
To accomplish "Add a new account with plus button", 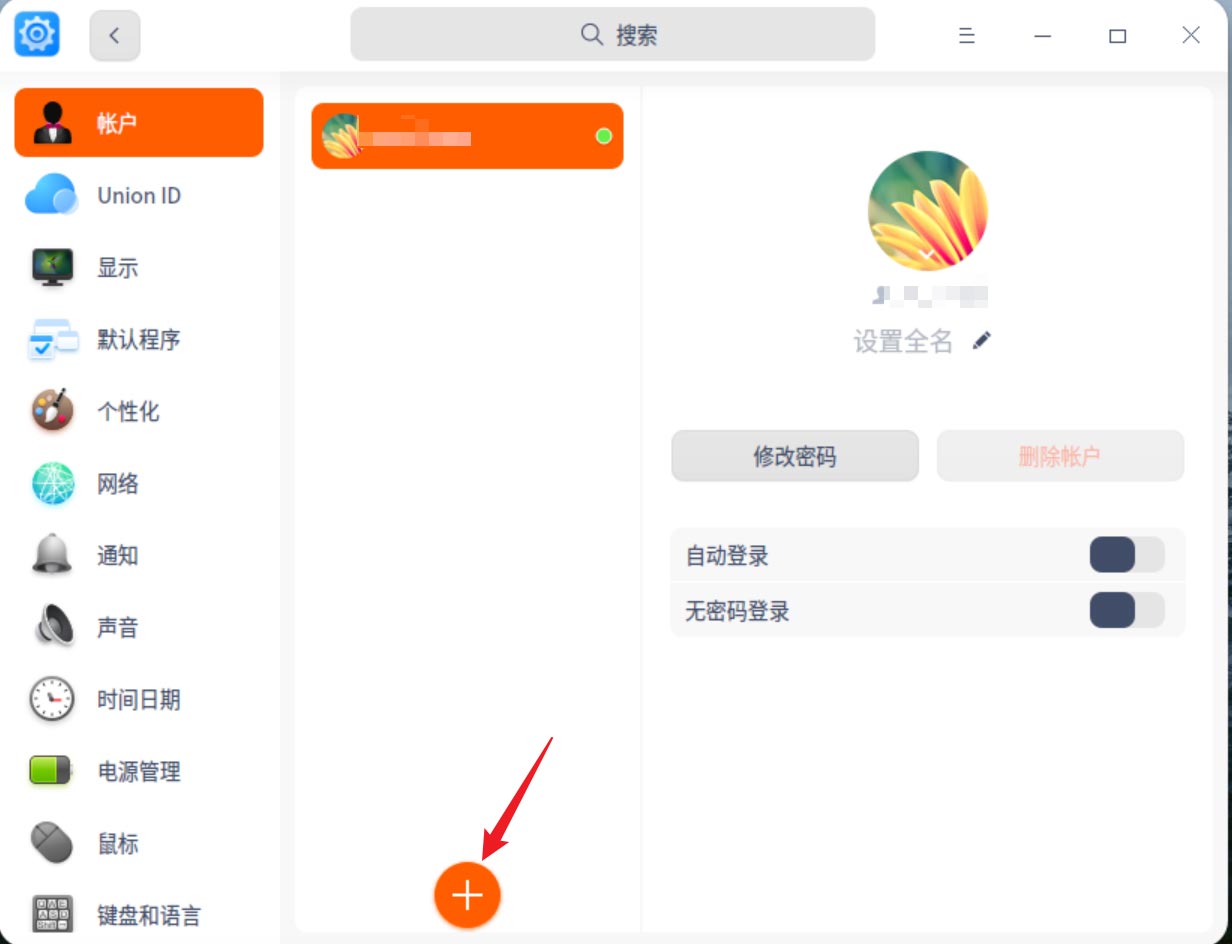I will [x=467, y=895].
